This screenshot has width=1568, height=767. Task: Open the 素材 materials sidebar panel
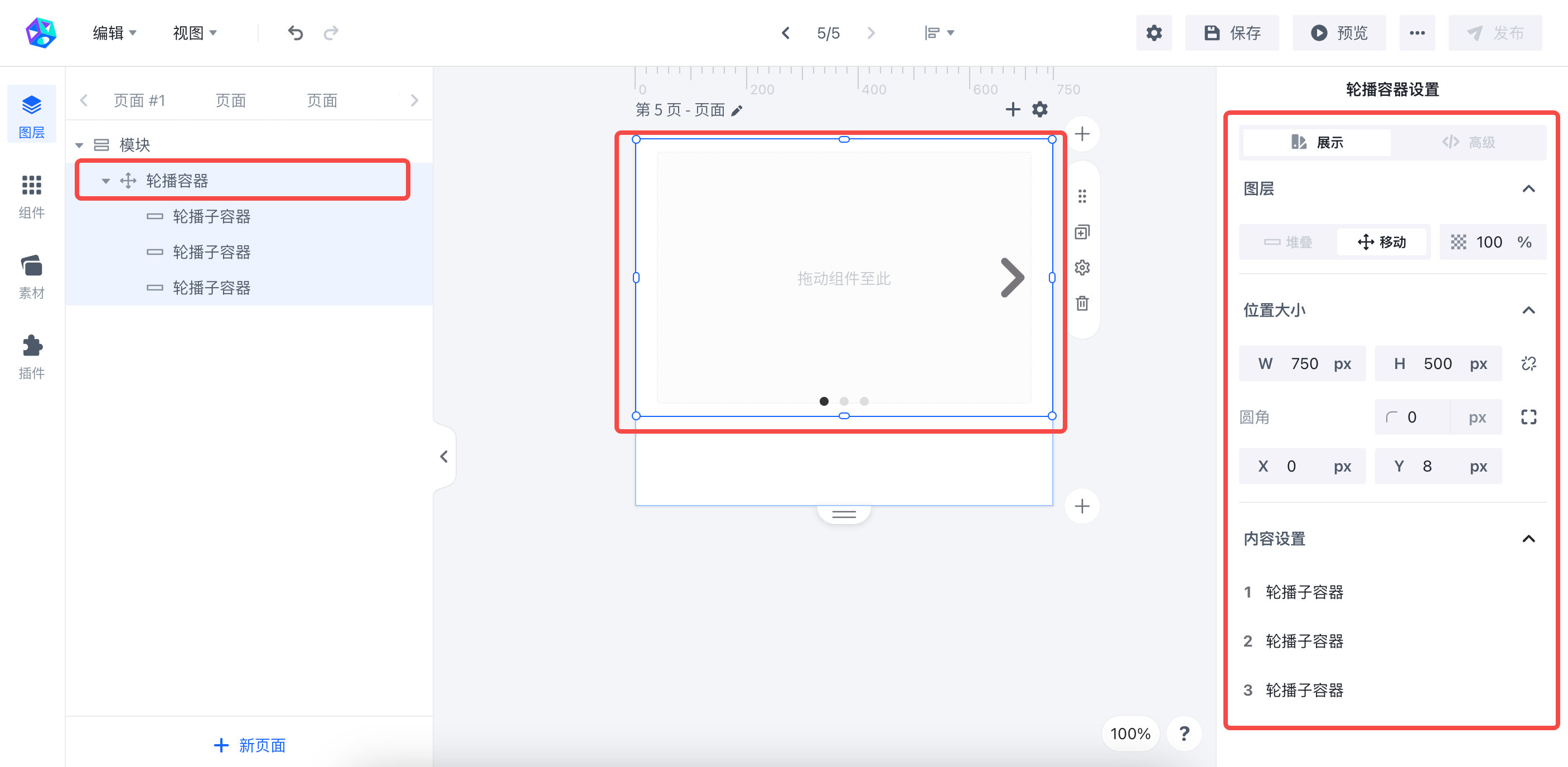(x=32, y=276)
